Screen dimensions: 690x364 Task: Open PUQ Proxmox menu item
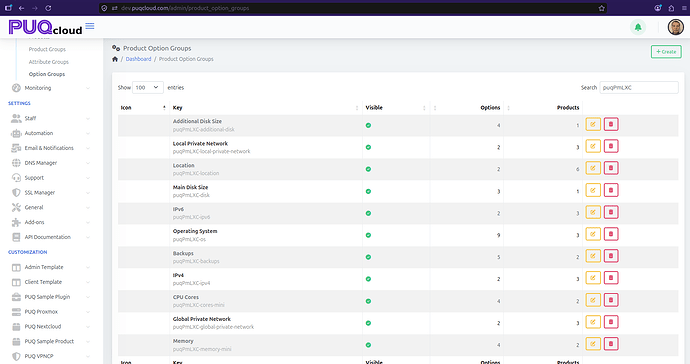(51, 312)
